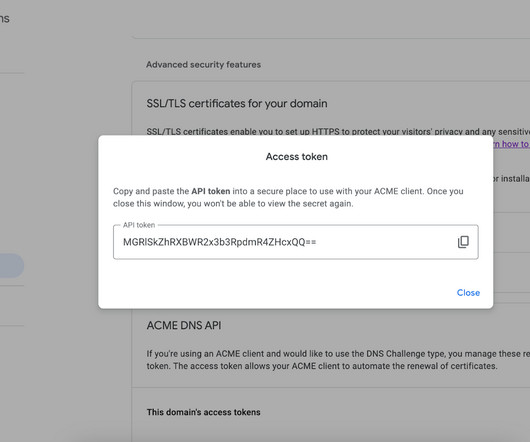Click inside the API token field
Viewport: 530px width, 442px height.
coord(295,242)
